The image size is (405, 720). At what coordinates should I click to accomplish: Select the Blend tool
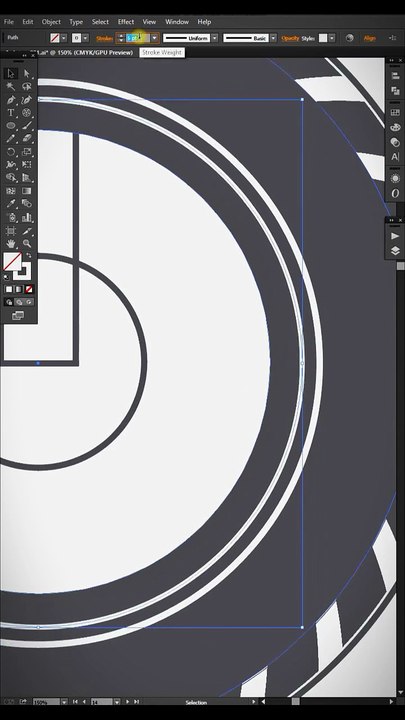point(27,203)
